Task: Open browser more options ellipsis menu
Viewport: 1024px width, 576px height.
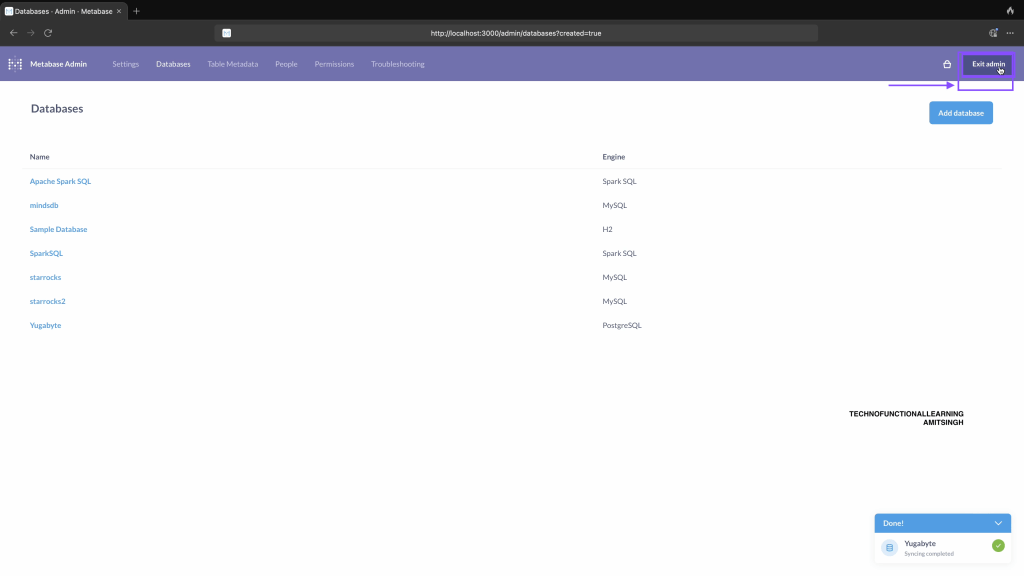Action: click(1010, 33)
